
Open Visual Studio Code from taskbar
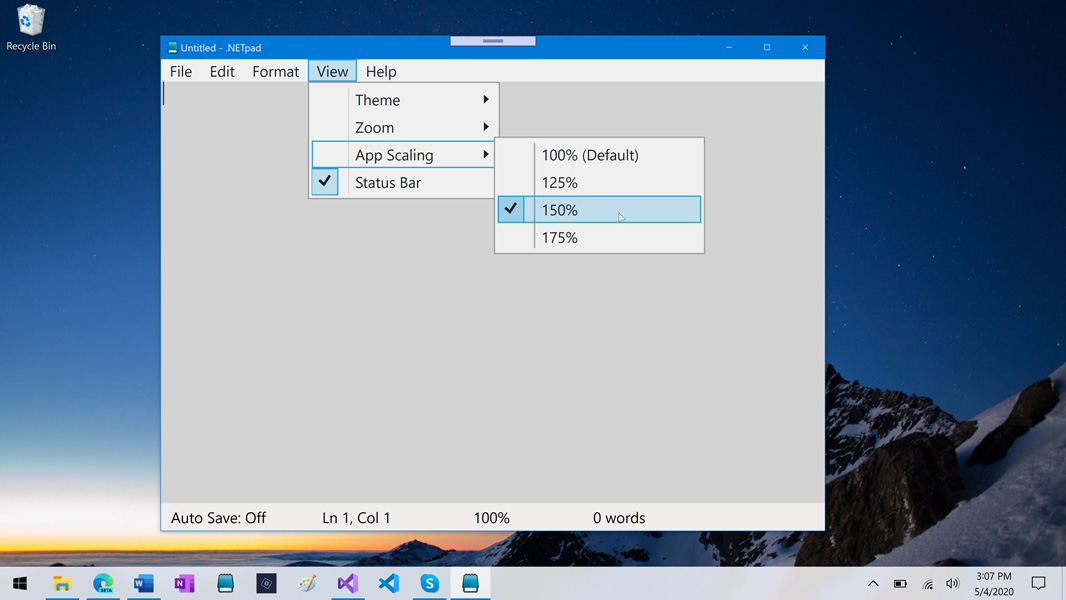click(x=389, y=583)
